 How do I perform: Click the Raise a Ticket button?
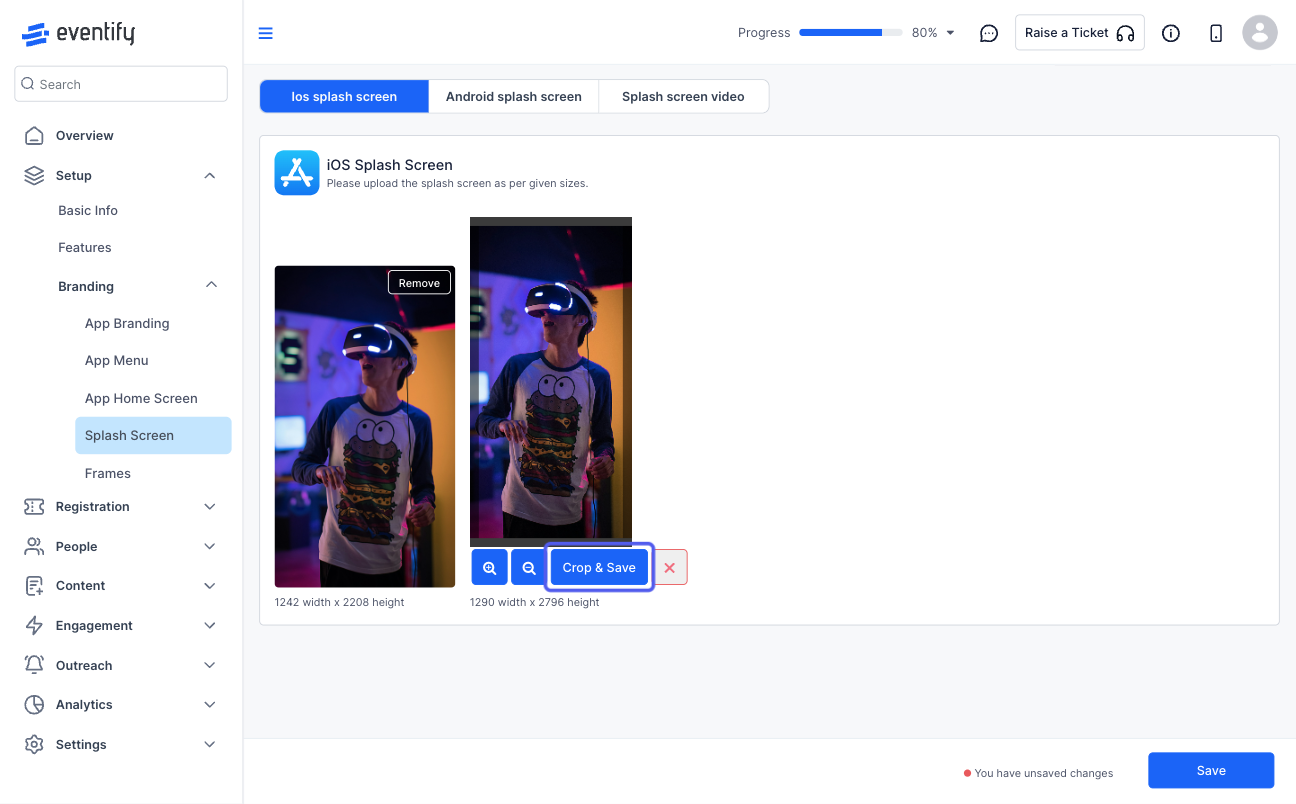point(1080,33)
